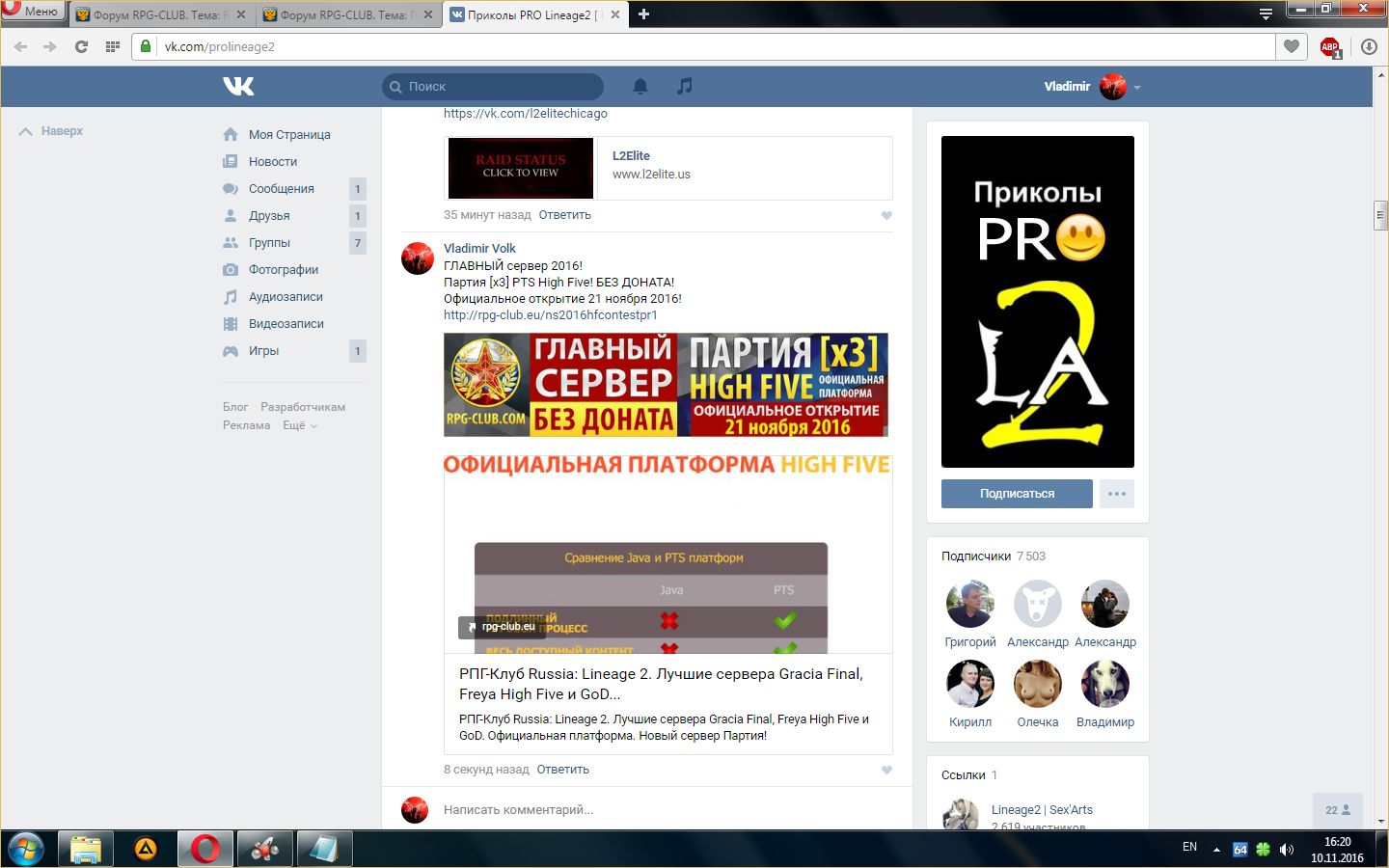Open Vladimir Volk profile name link
Viewport: 1389px width, 868px height.
click(x=479, y=249)
